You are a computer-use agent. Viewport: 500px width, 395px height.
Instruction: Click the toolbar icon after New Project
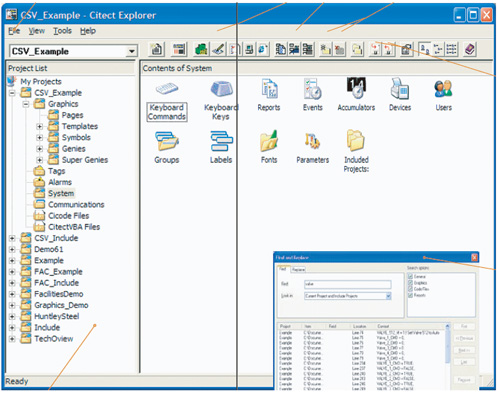click(x=179, y=50)
